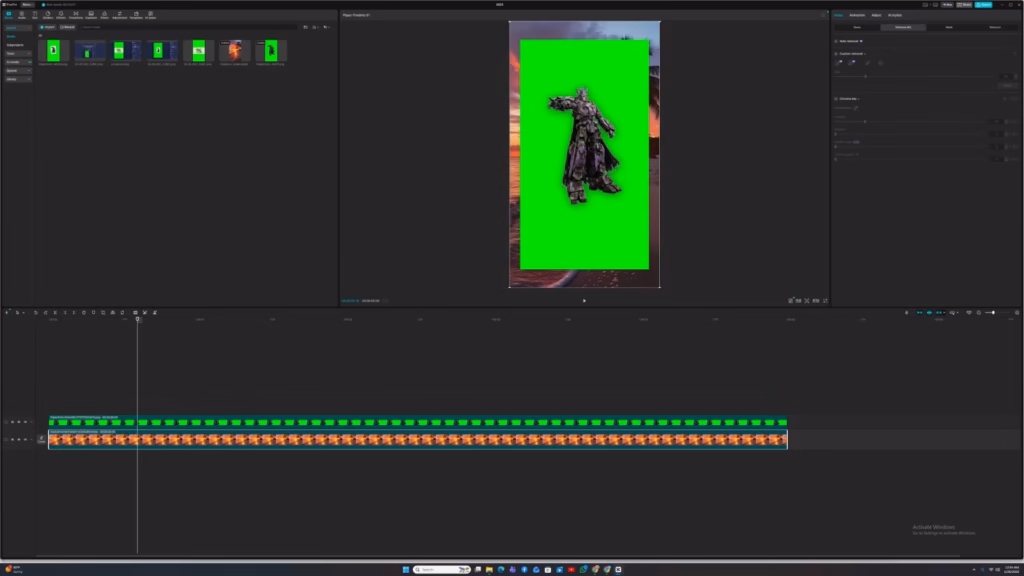Lock the main beach video track
This screenshot has width=1024, height=576.
[x=12, y=440]
